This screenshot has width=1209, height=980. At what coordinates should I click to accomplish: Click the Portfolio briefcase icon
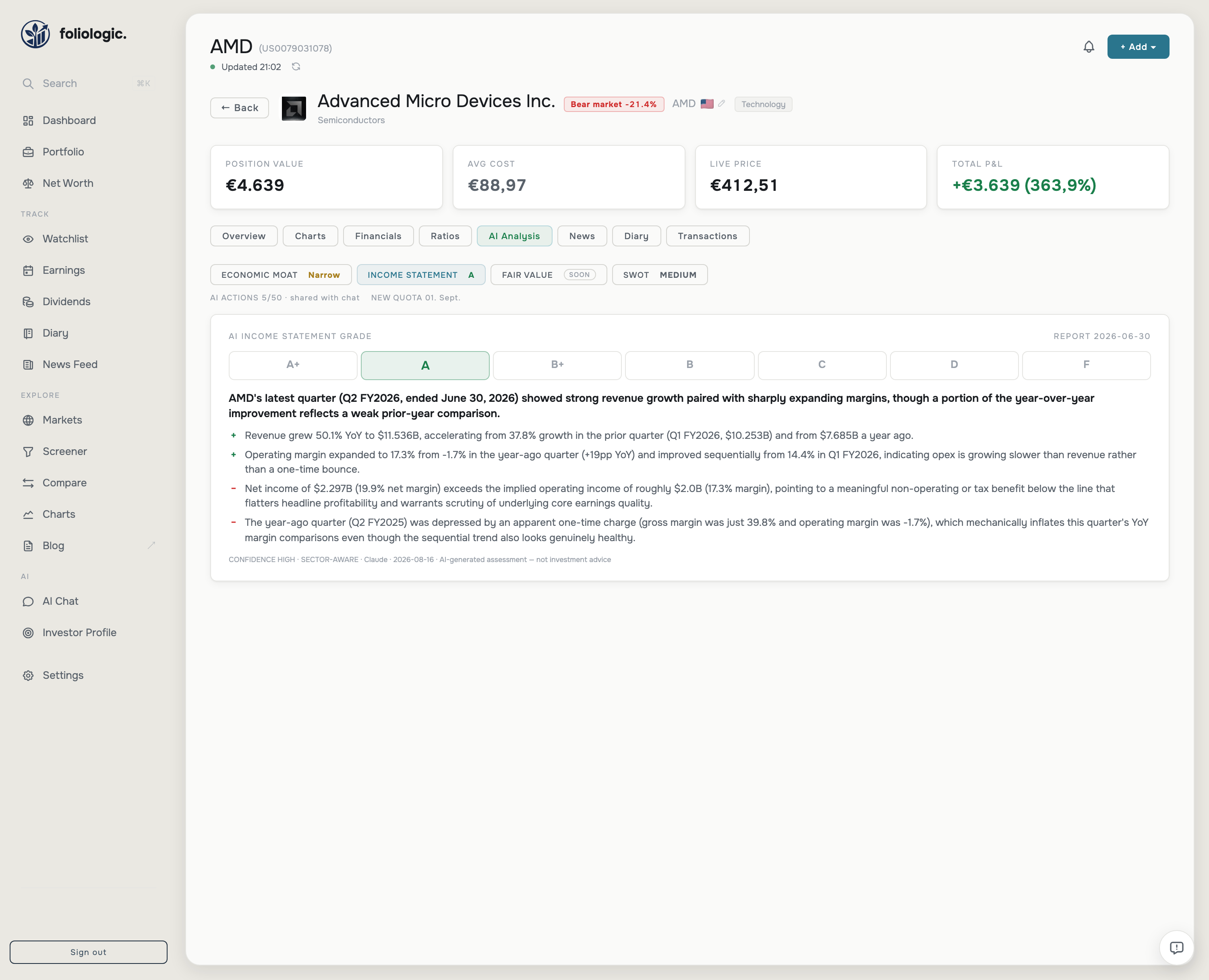pos(28,152)
